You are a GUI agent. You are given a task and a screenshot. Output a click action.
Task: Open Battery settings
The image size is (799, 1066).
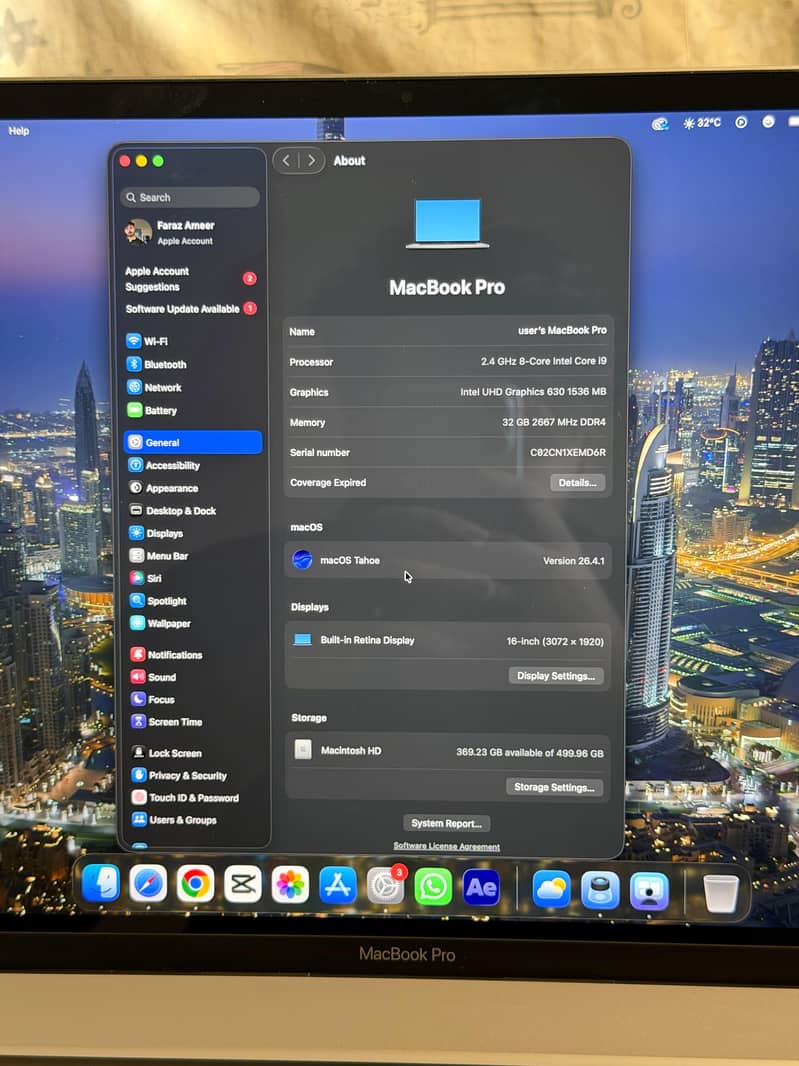pyautogui.click(x=152, y=411)
